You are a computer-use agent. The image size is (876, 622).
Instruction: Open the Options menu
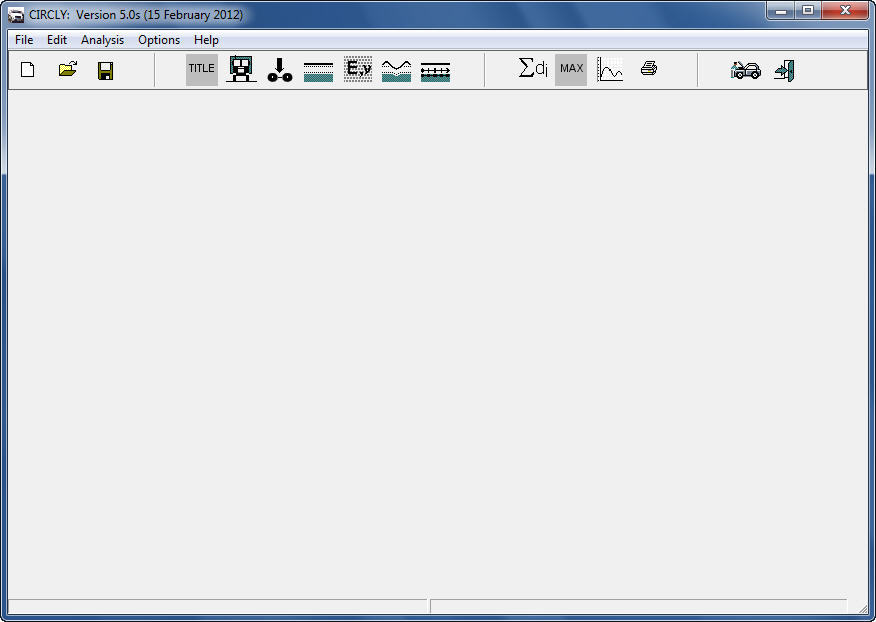(159, 40)
